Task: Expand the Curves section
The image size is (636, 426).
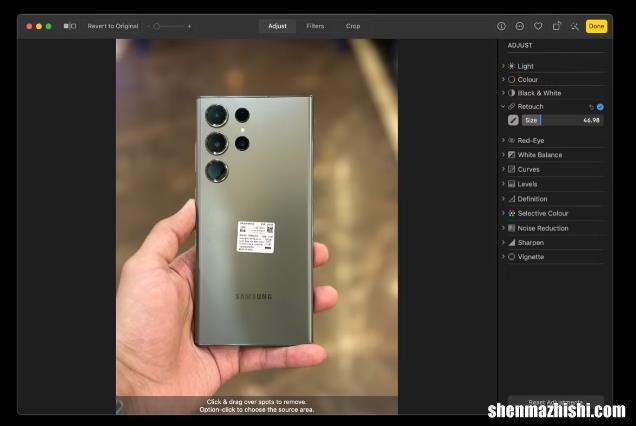Action: click(x=503, y=169)
